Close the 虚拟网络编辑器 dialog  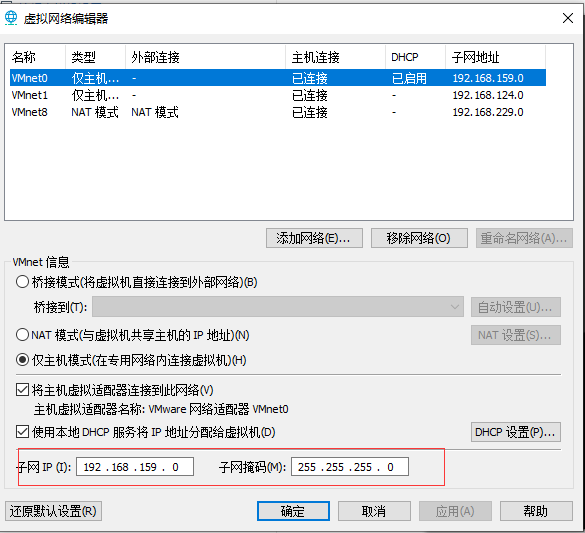pos(567,18)
